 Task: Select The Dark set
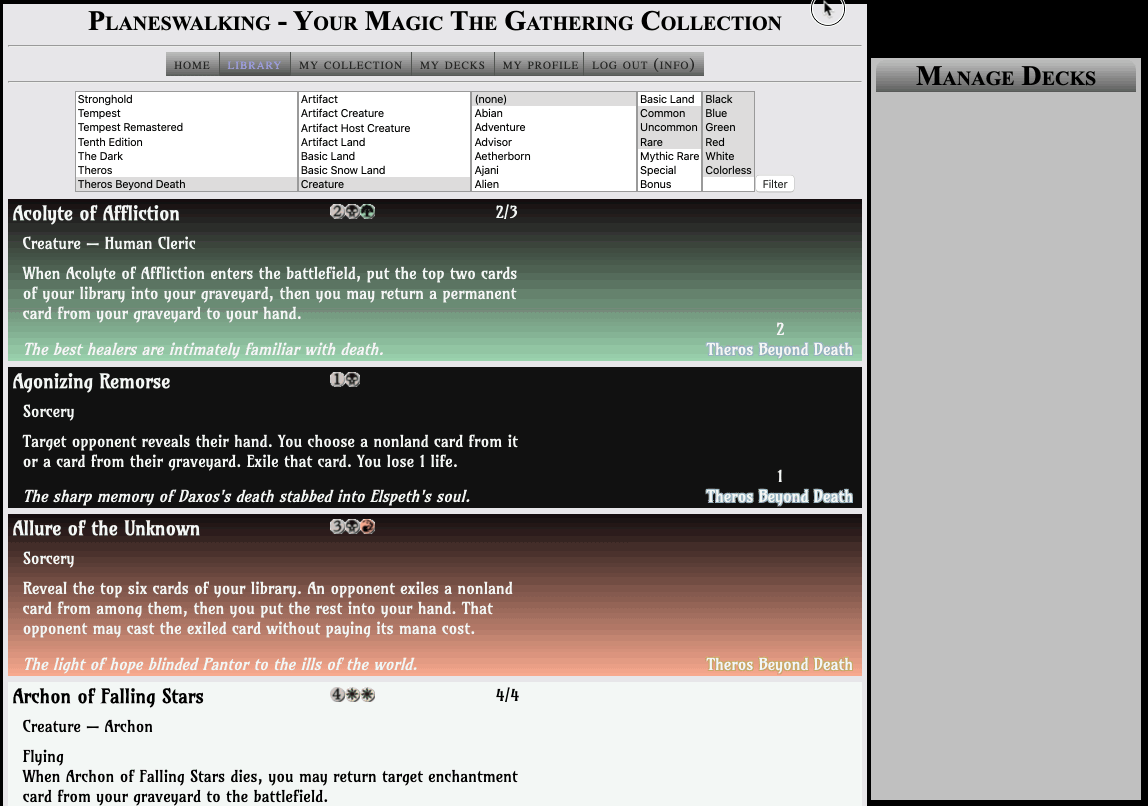[186, 156]
